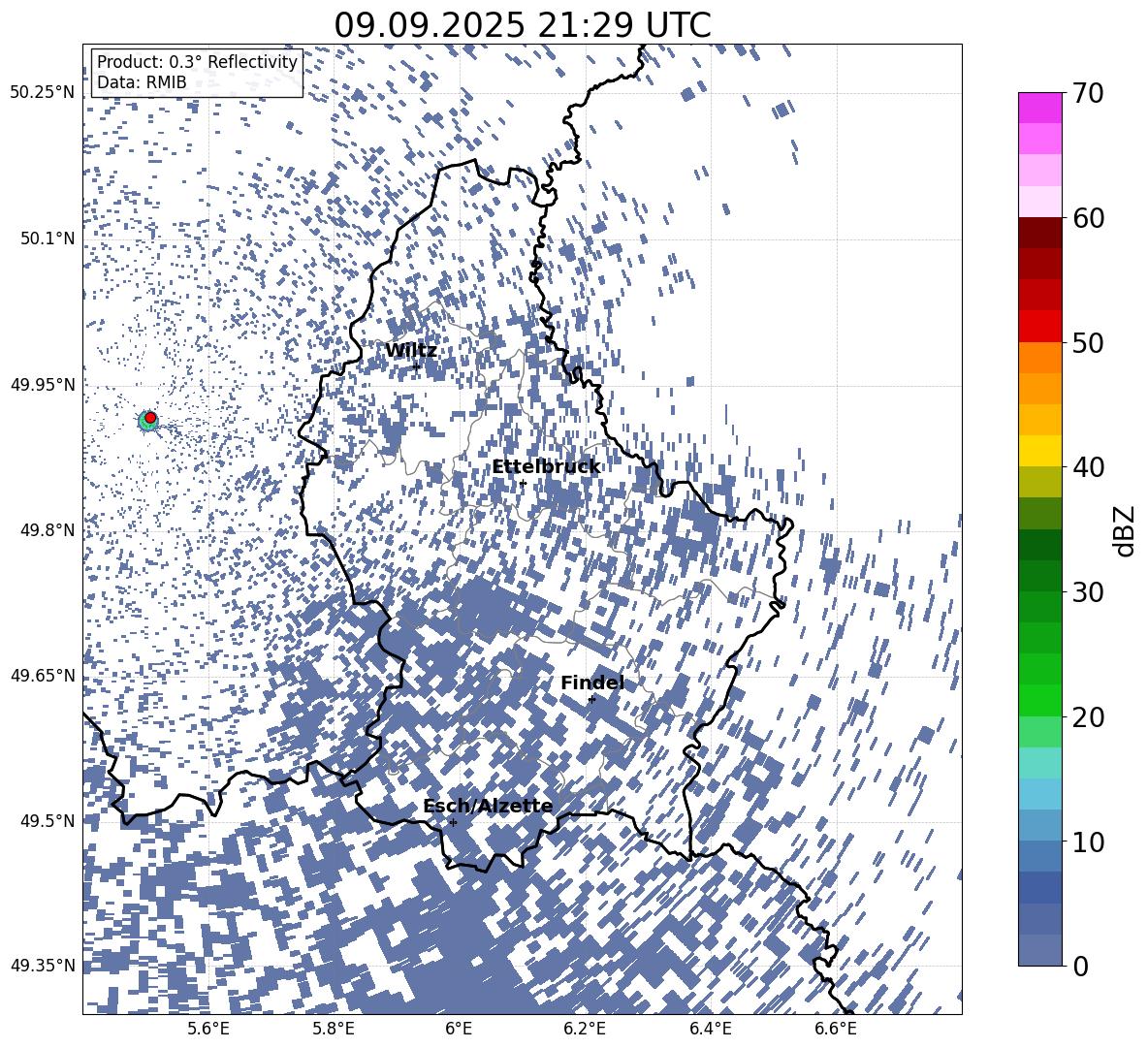Click the 5.8°E longitude label
The image size is (1148, 1048).
click(334, 1030)
